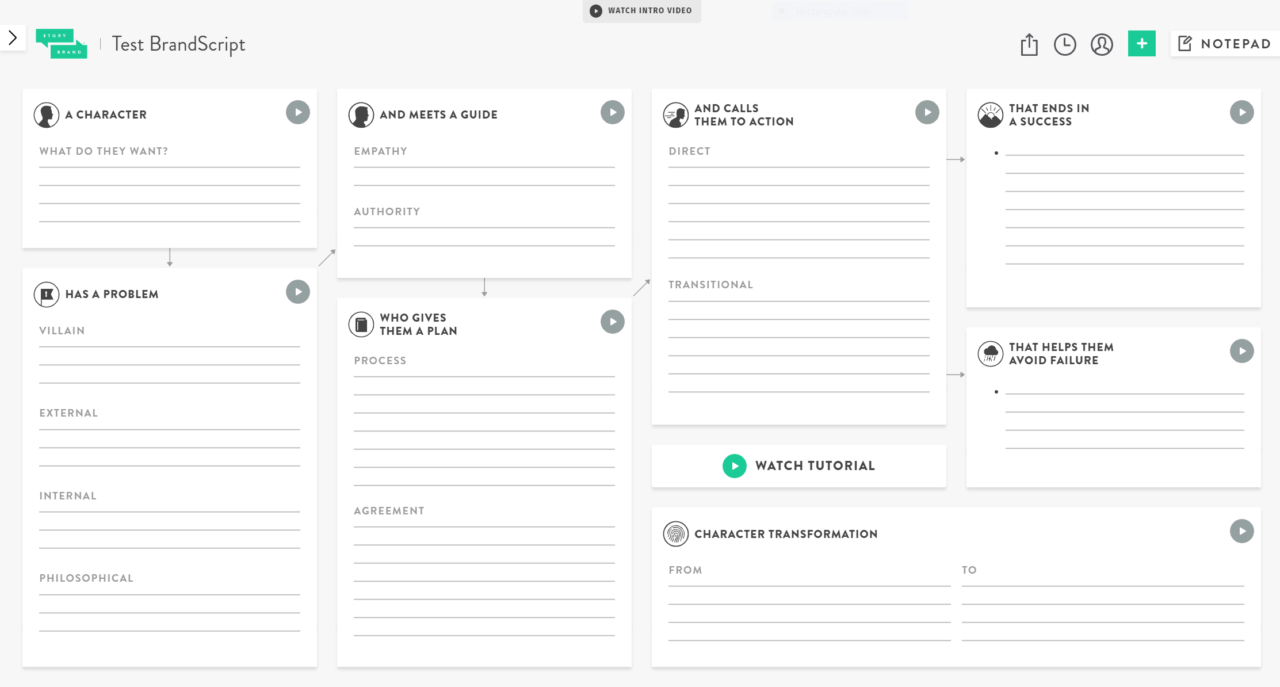Click the Watch Intro Video button

(641, 11)
